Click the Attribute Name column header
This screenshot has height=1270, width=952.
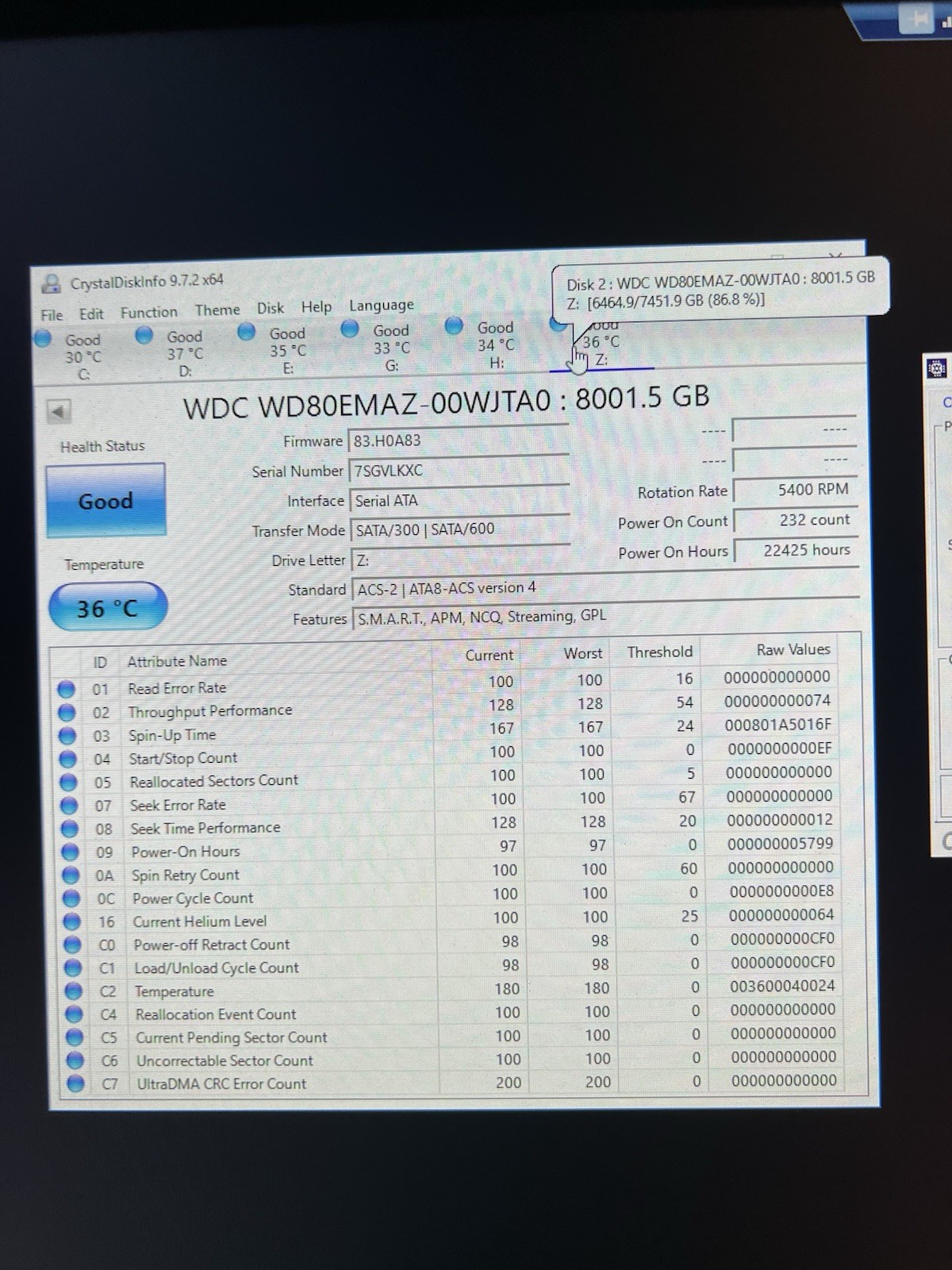tap(177, 660)
